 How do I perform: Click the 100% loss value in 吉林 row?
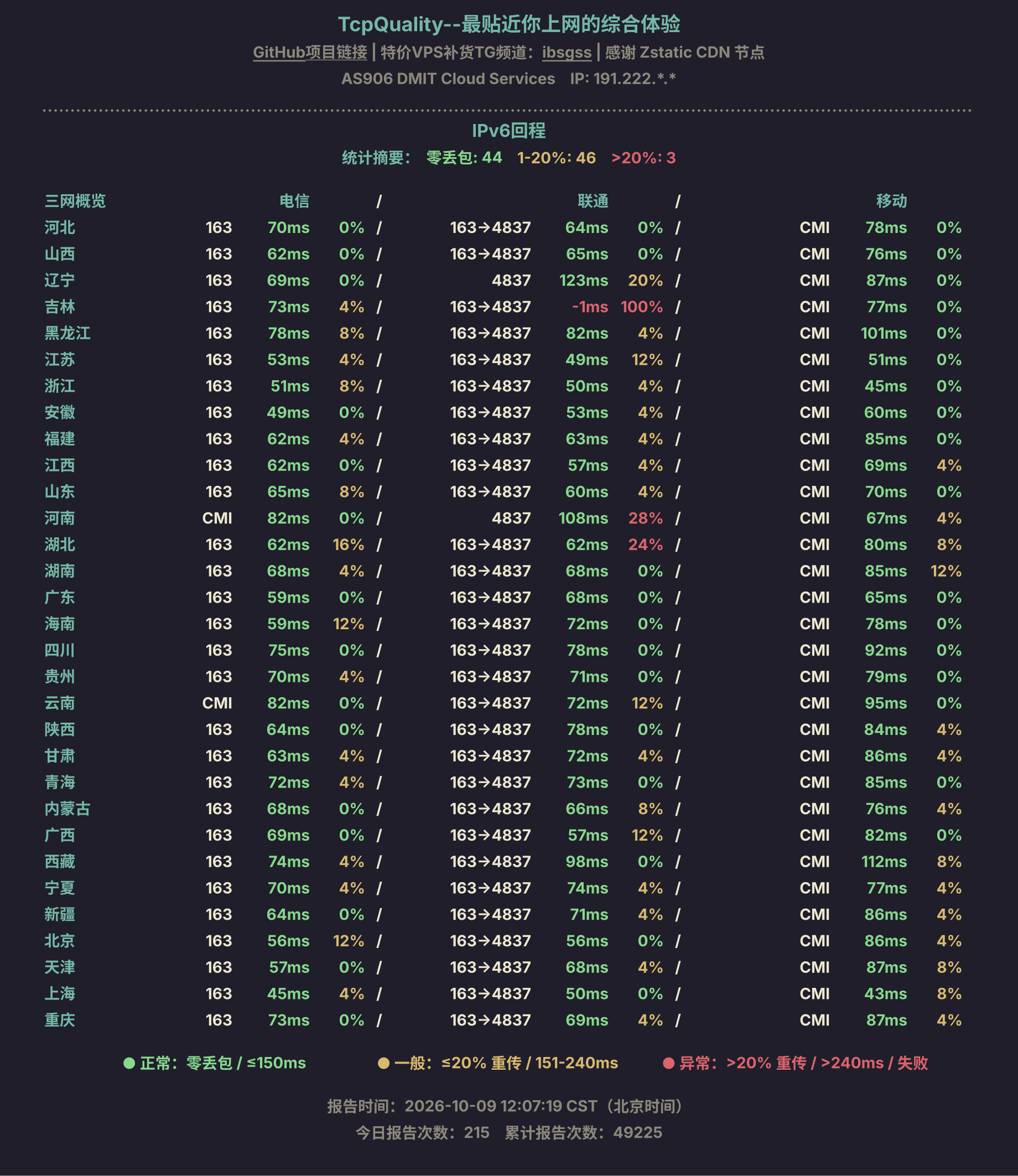642,307
